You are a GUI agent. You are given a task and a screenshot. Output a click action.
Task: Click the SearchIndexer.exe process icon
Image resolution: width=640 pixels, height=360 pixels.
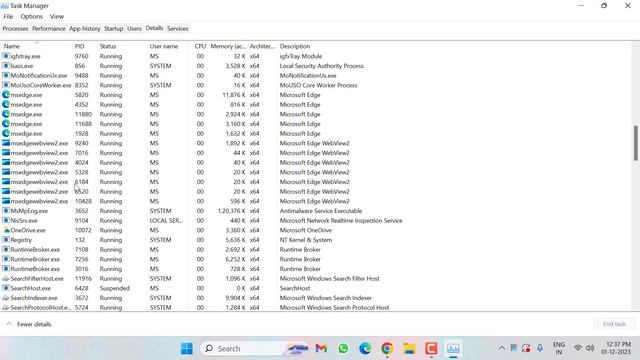6,298
